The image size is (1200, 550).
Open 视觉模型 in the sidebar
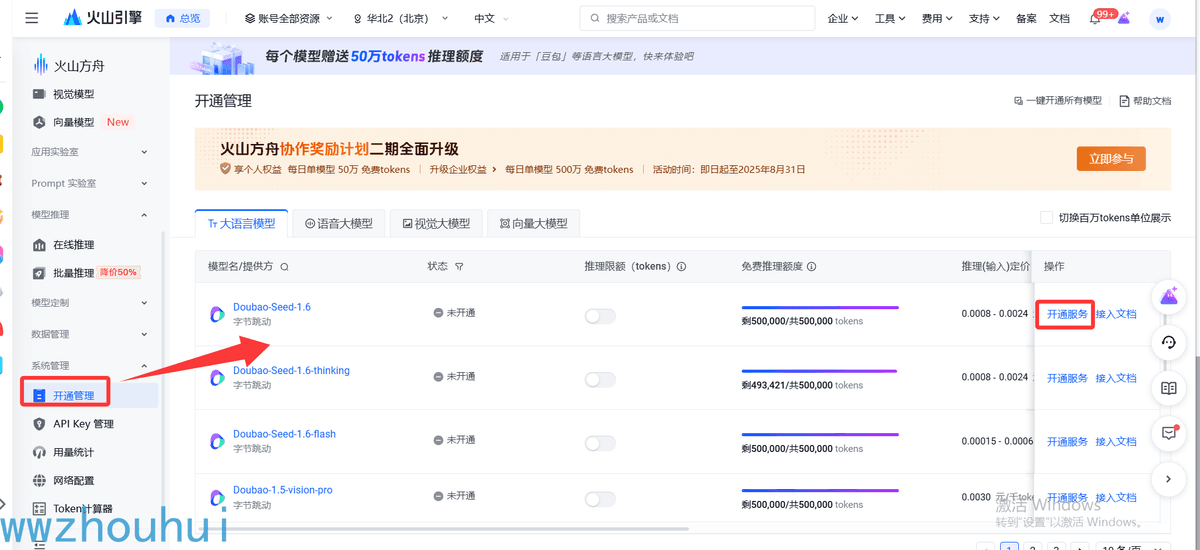tap(74, 94)
